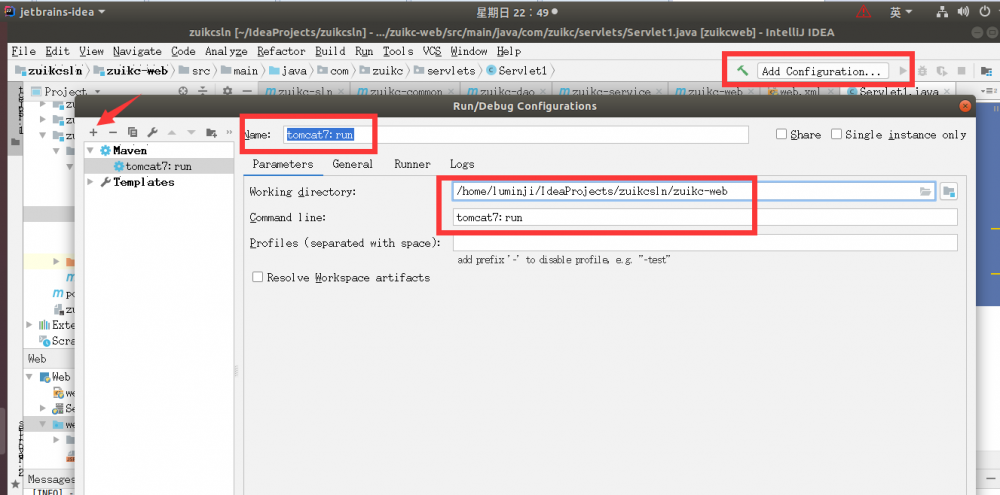Click the Profiles input field
This screenshot has height=495, width=1000.
(705, 243)
